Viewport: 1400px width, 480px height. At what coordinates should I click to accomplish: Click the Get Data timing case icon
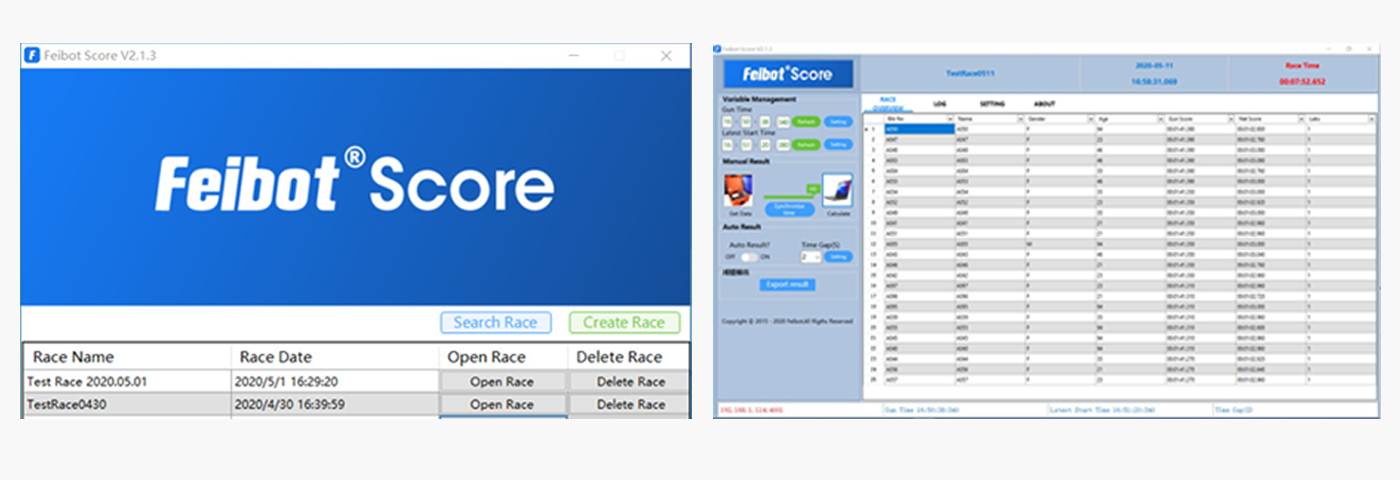click(738, 190)
